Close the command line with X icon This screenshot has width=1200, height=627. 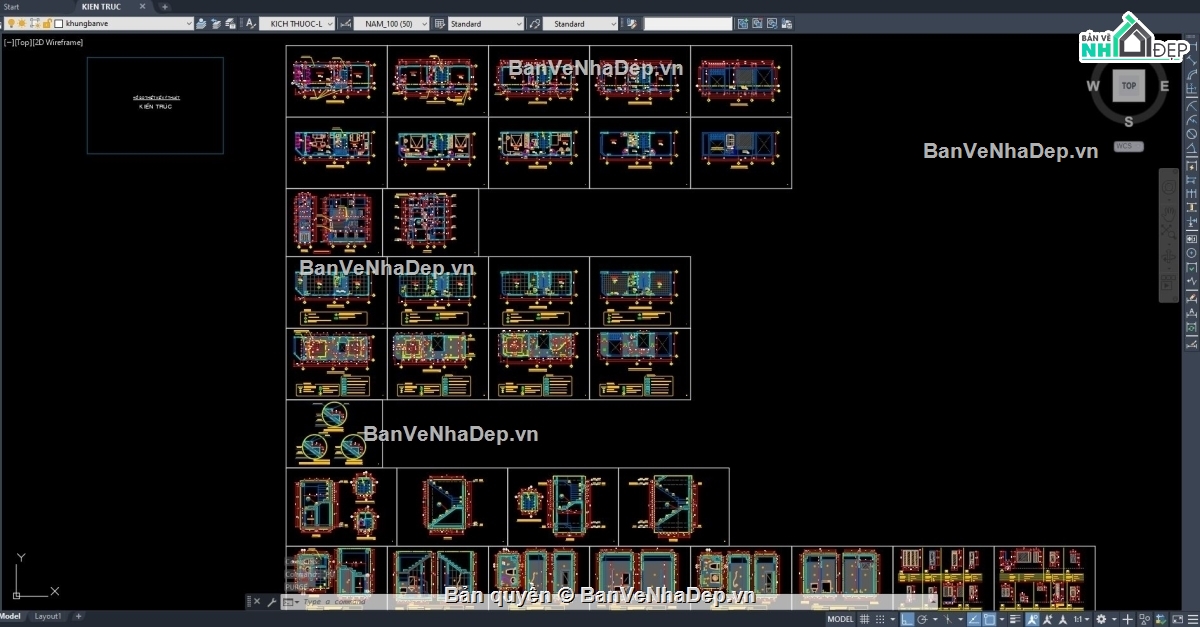click(x=256, y=602)
